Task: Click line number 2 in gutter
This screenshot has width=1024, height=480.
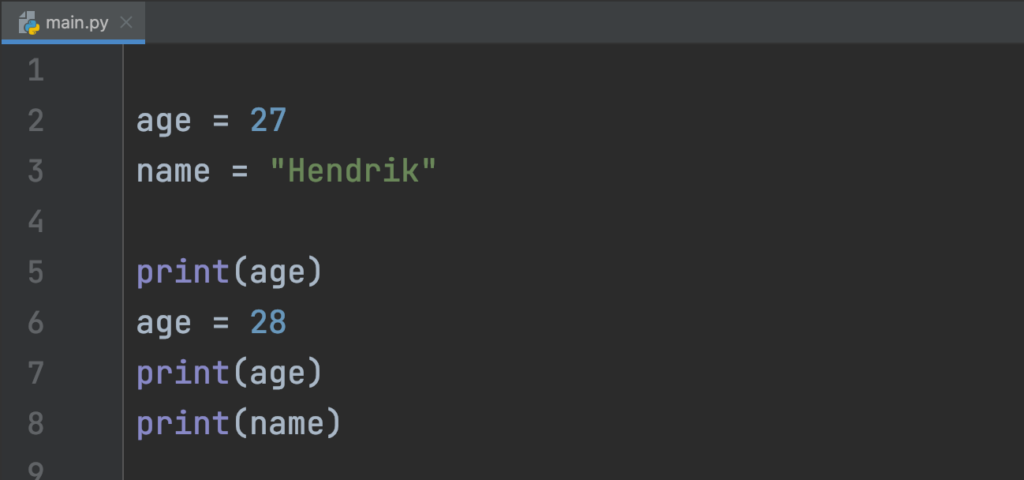Action: (36, 121)
